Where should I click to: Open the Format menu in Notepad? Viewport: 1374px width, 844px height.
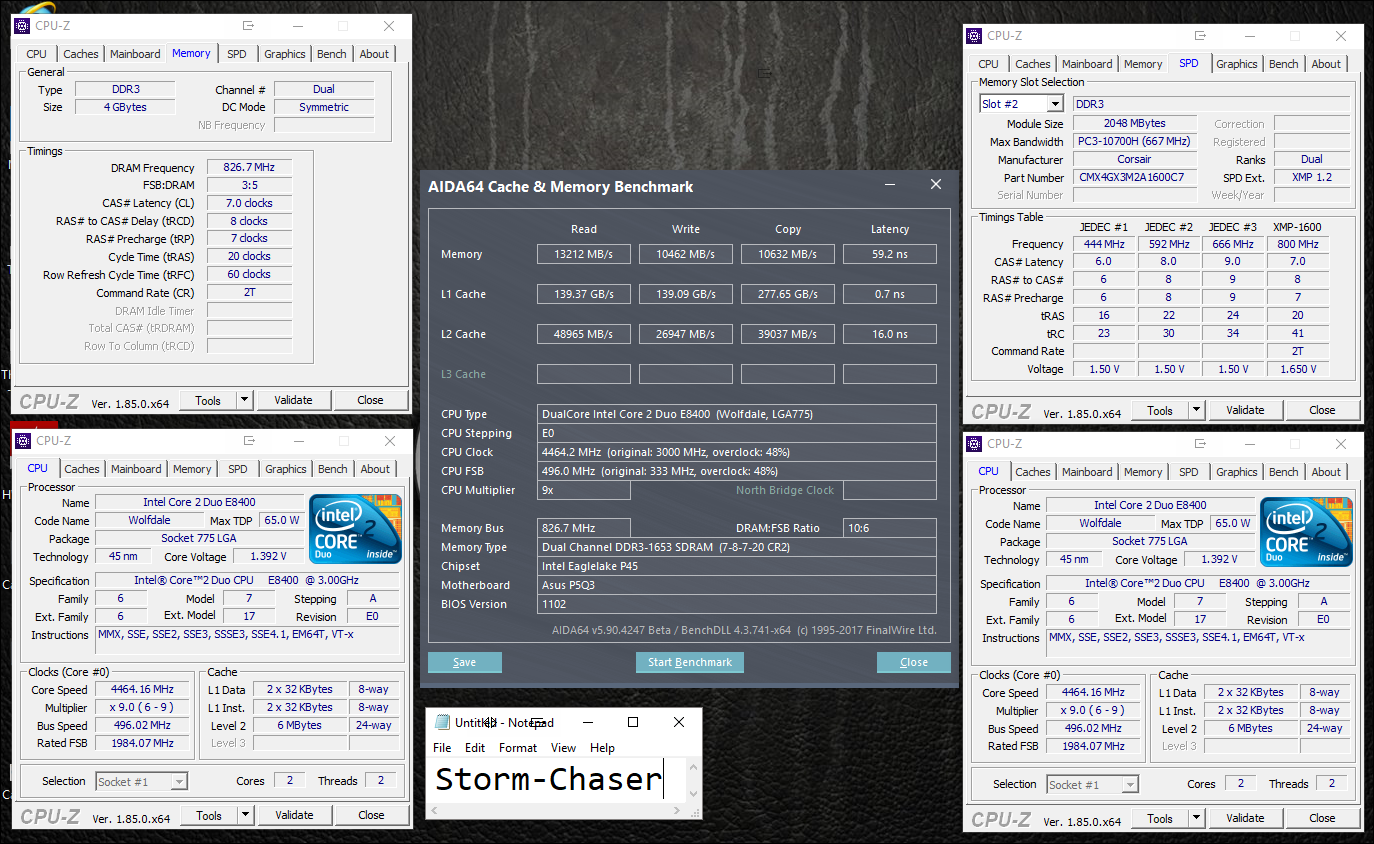[x=518, y=748]
